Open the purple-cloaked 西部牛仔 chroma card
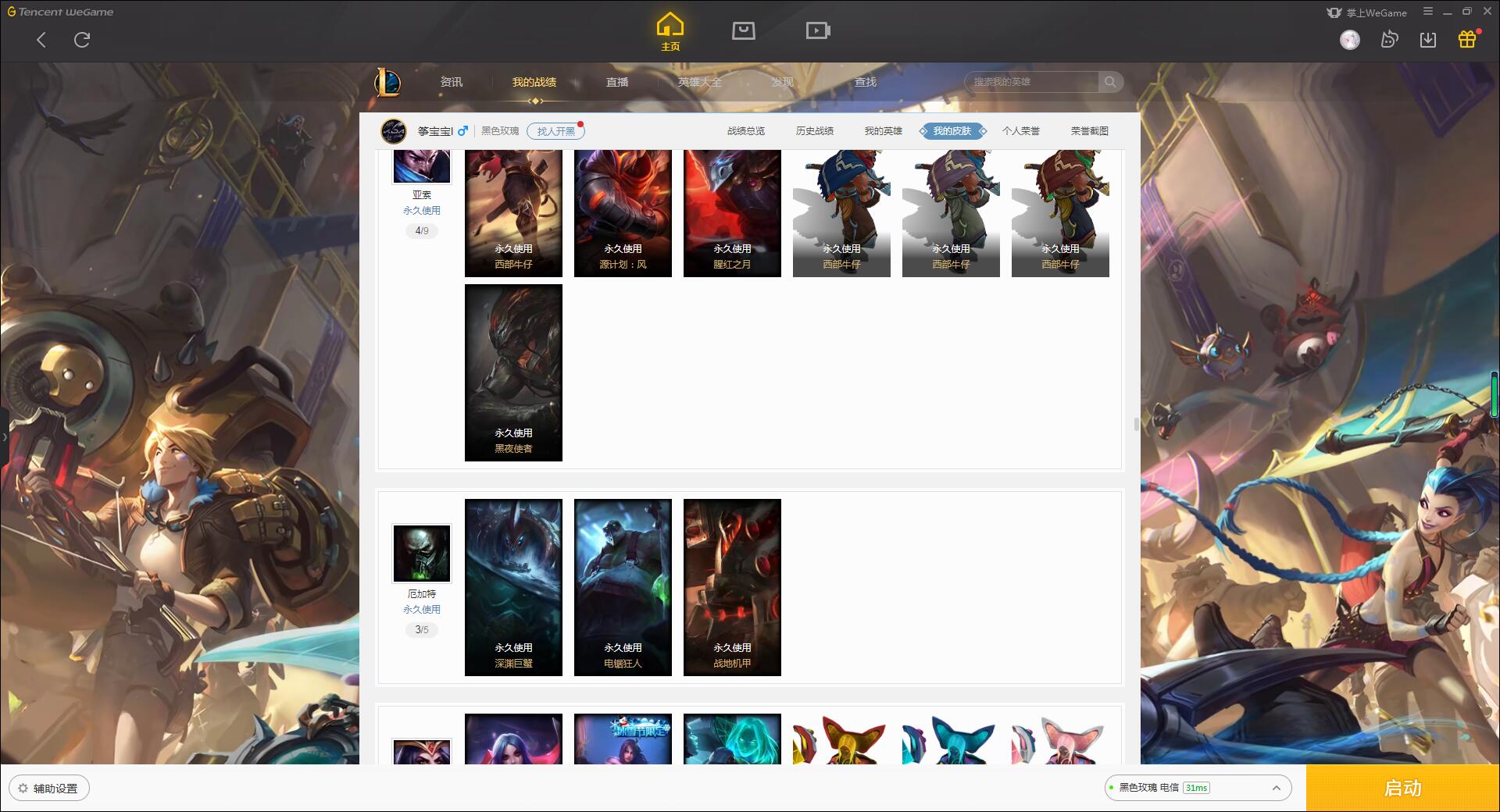This screenshot has height=812, width=1500. pyautogui.click(x=951, y=213)
